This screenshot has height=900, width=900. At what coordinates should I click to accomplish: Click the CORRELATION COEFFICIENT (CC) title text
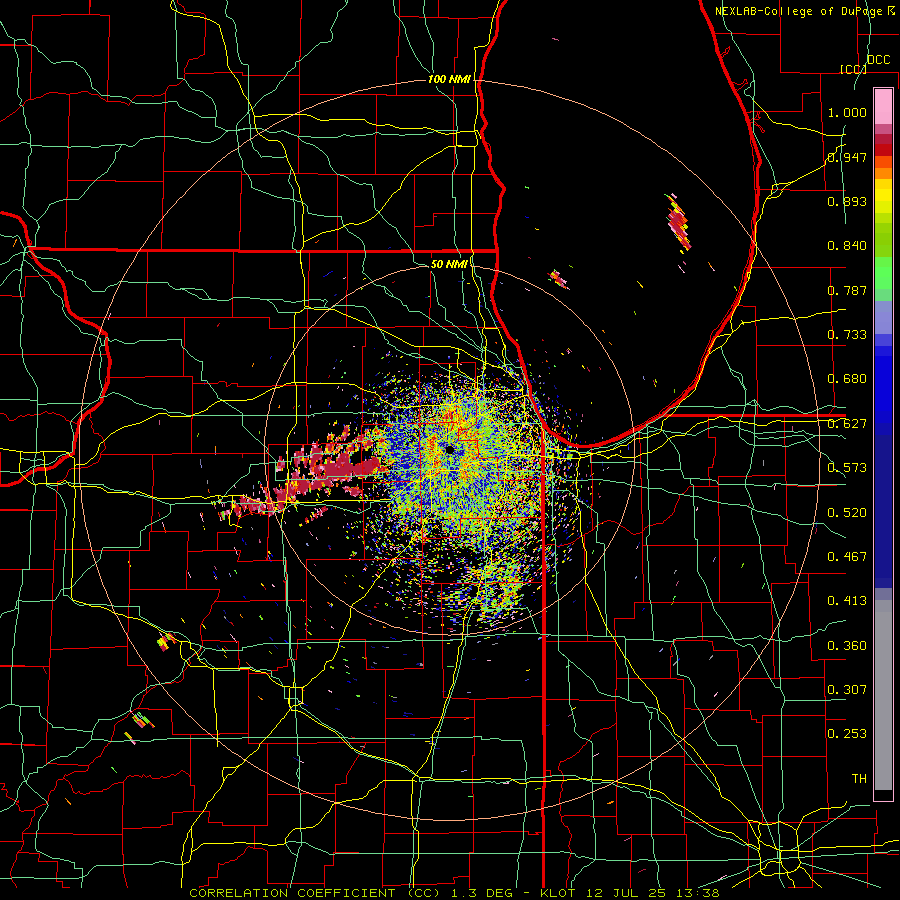tap(314, 893)
